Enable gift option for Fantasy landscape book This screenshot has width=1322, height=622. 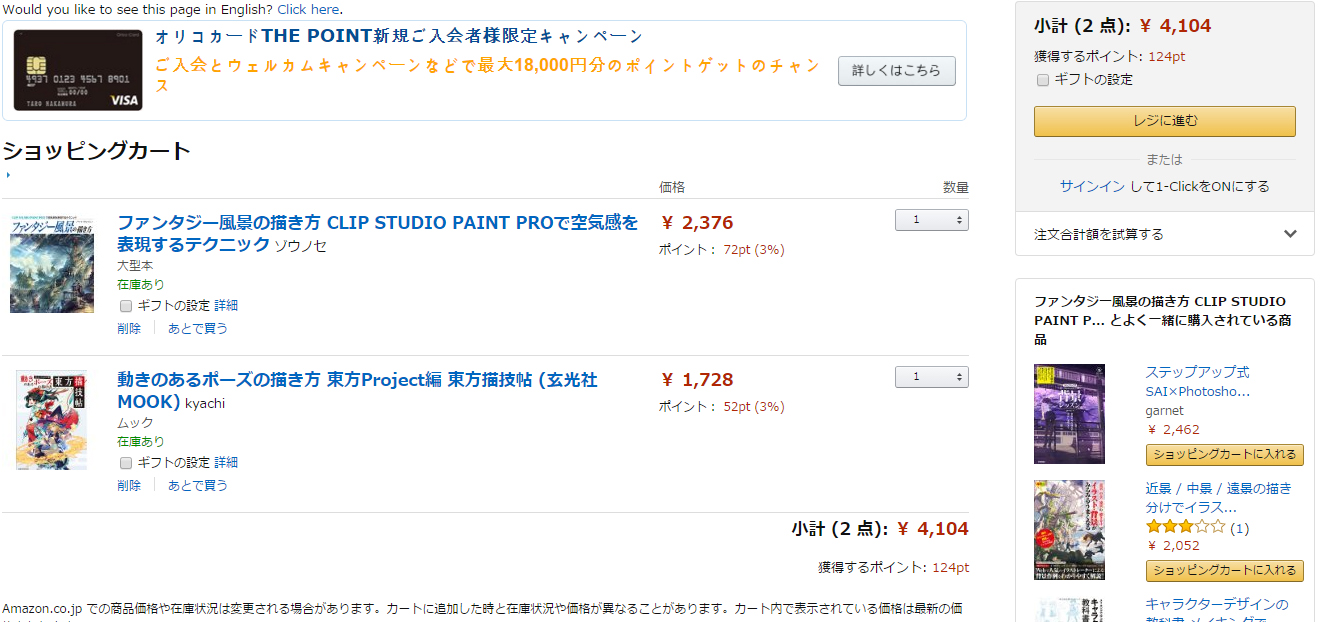(x=126, y=306)
